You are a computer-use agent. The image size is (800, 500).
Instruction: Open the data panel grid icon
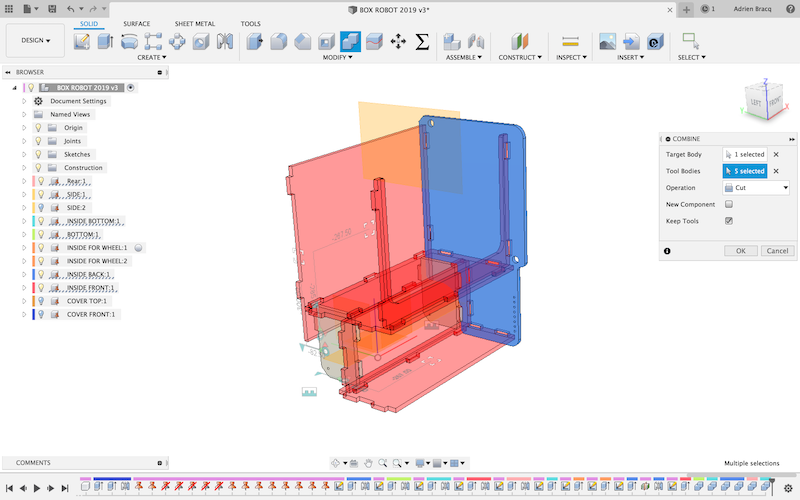pyautogui.click(x=9, y=9)
